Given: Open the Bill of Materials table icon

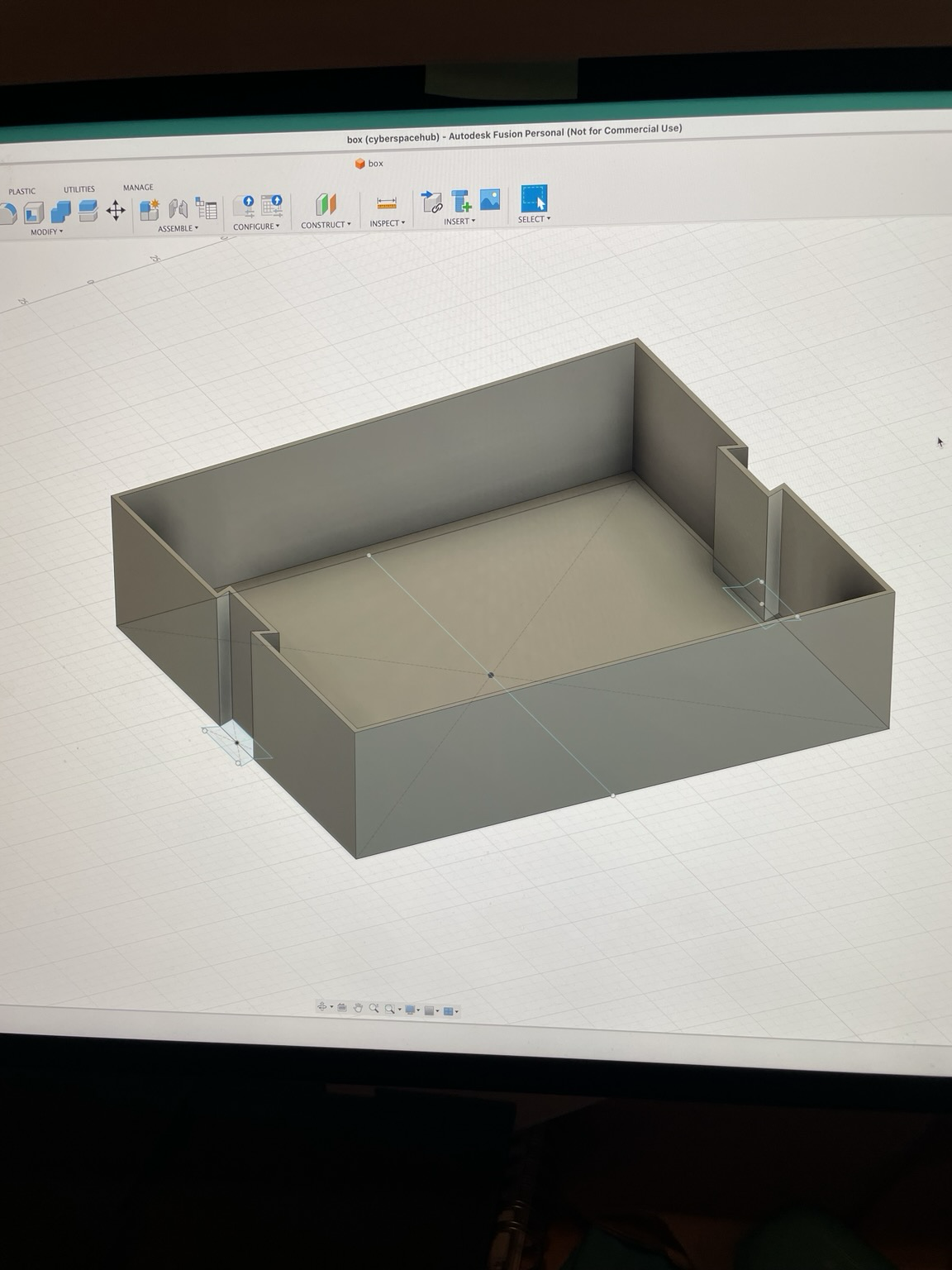Looking at the screenshot, I should coord(206,208).
